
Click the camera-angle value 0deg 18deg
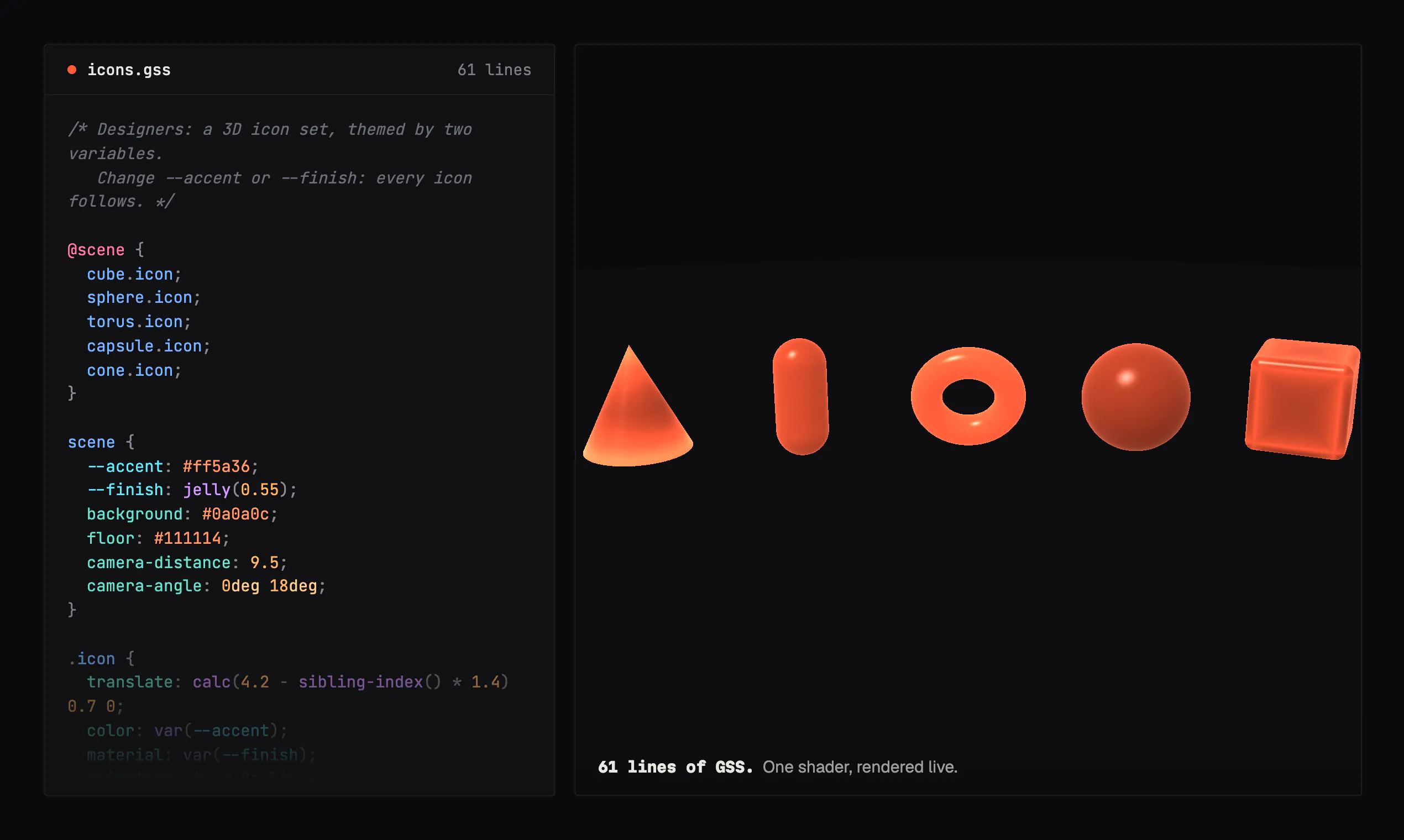point(269,586)
